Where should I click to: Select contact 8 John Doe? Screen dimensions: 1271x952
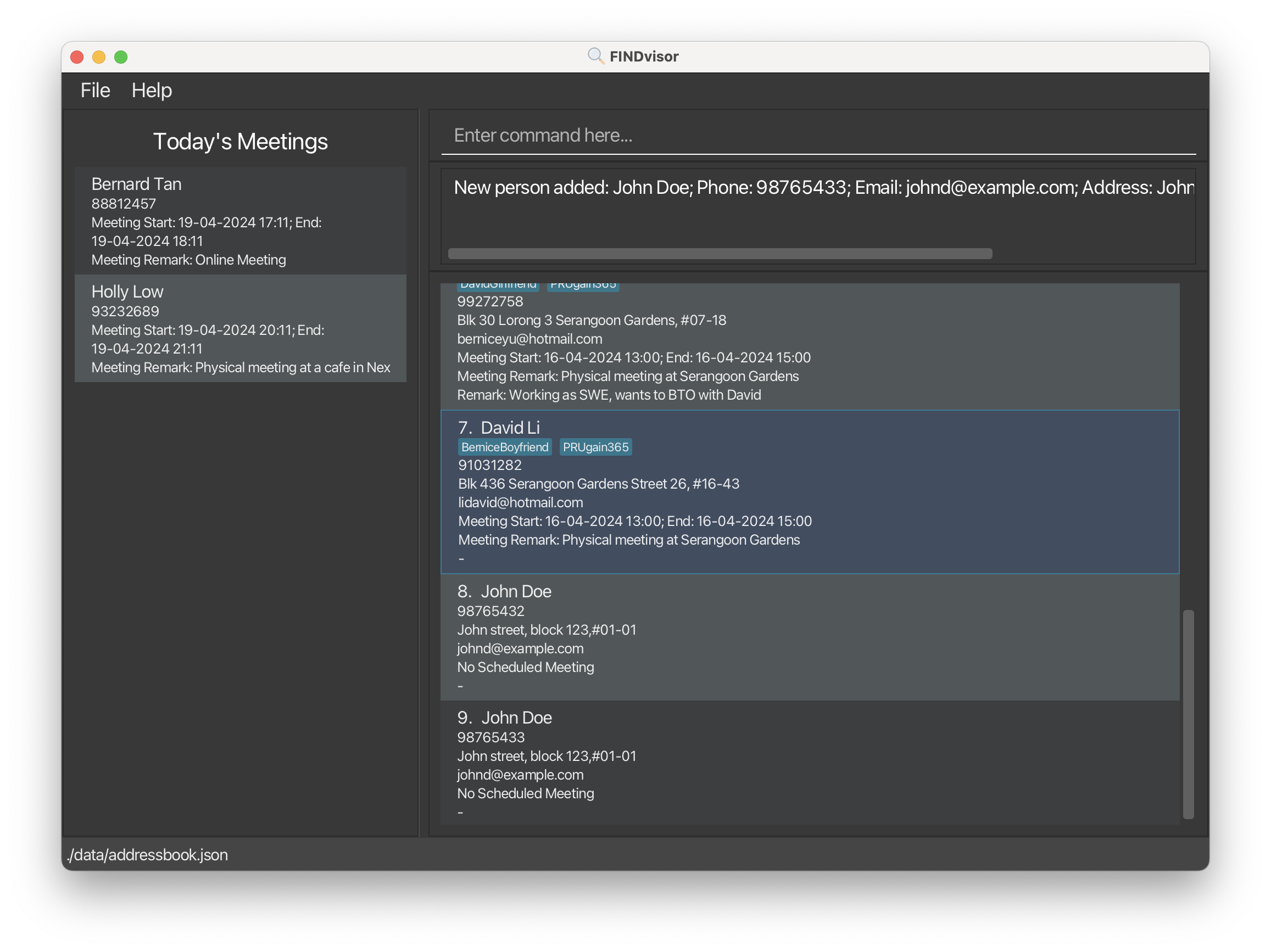tap(809, 637)
